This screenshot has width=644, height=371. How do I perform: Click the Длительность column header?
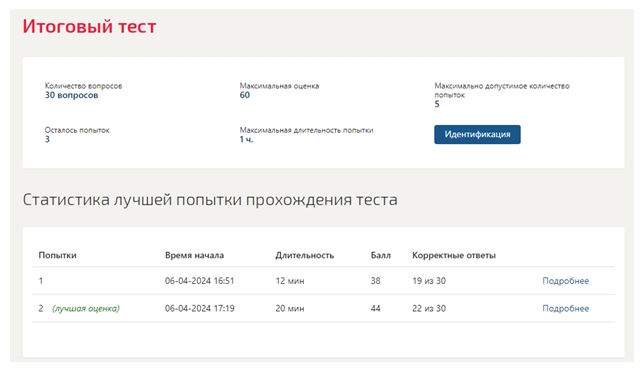pos(304,255)
